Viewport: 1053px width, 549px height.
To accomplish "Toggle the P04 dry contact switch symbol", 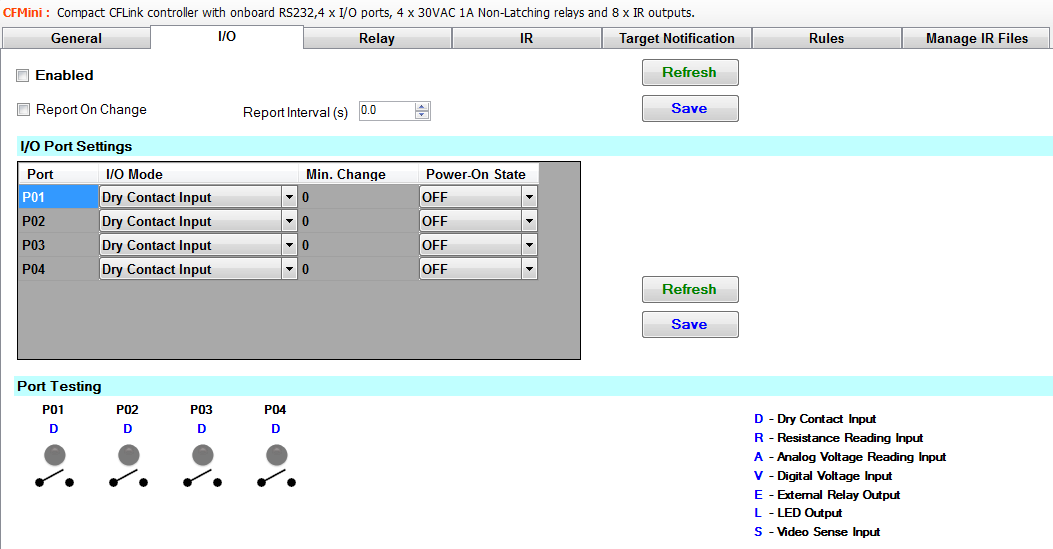I will pyautogui.click(x=276, y=481).
